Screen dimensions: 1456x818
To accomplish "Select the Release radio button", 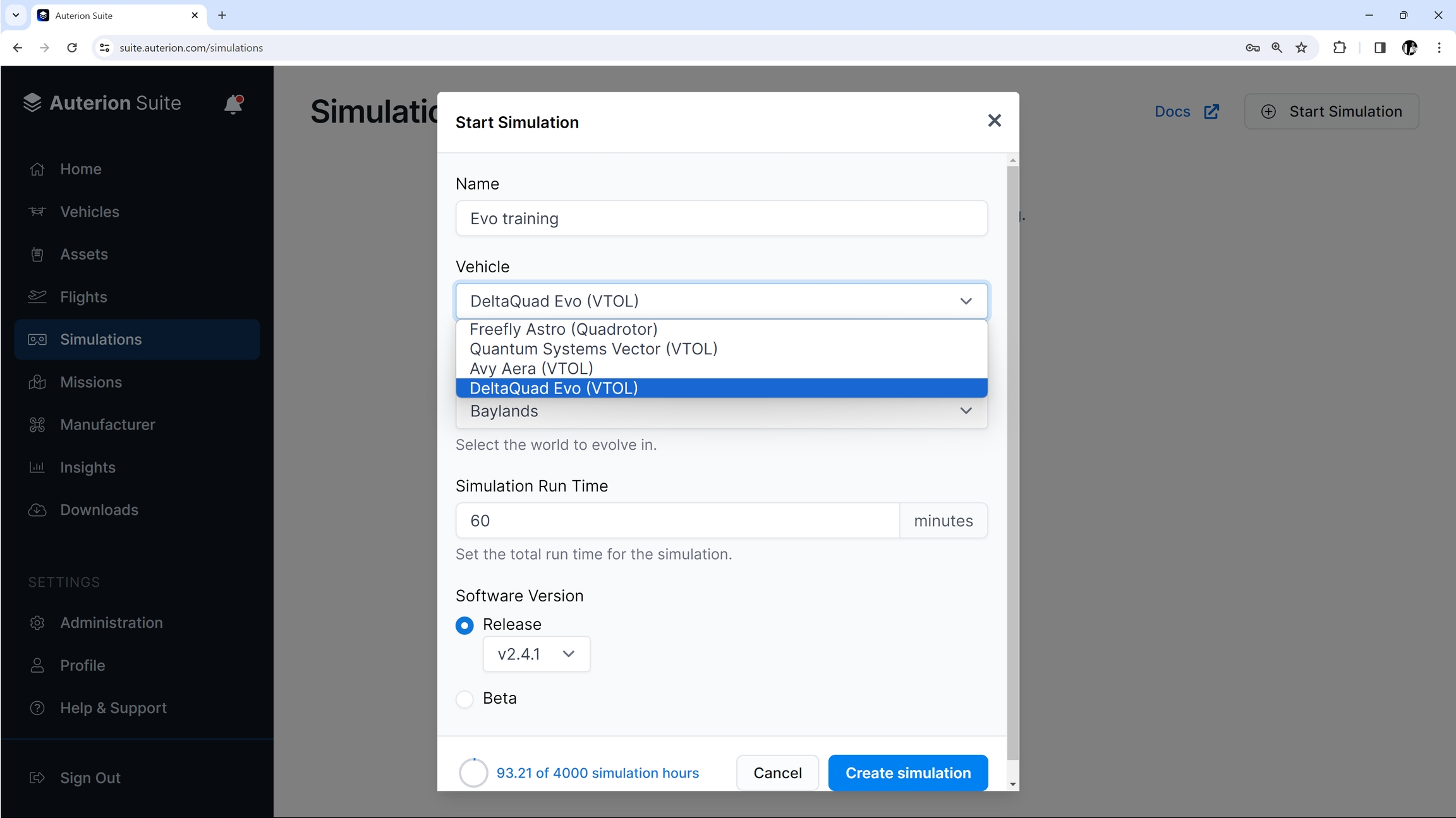I will (x=464, y=625).
